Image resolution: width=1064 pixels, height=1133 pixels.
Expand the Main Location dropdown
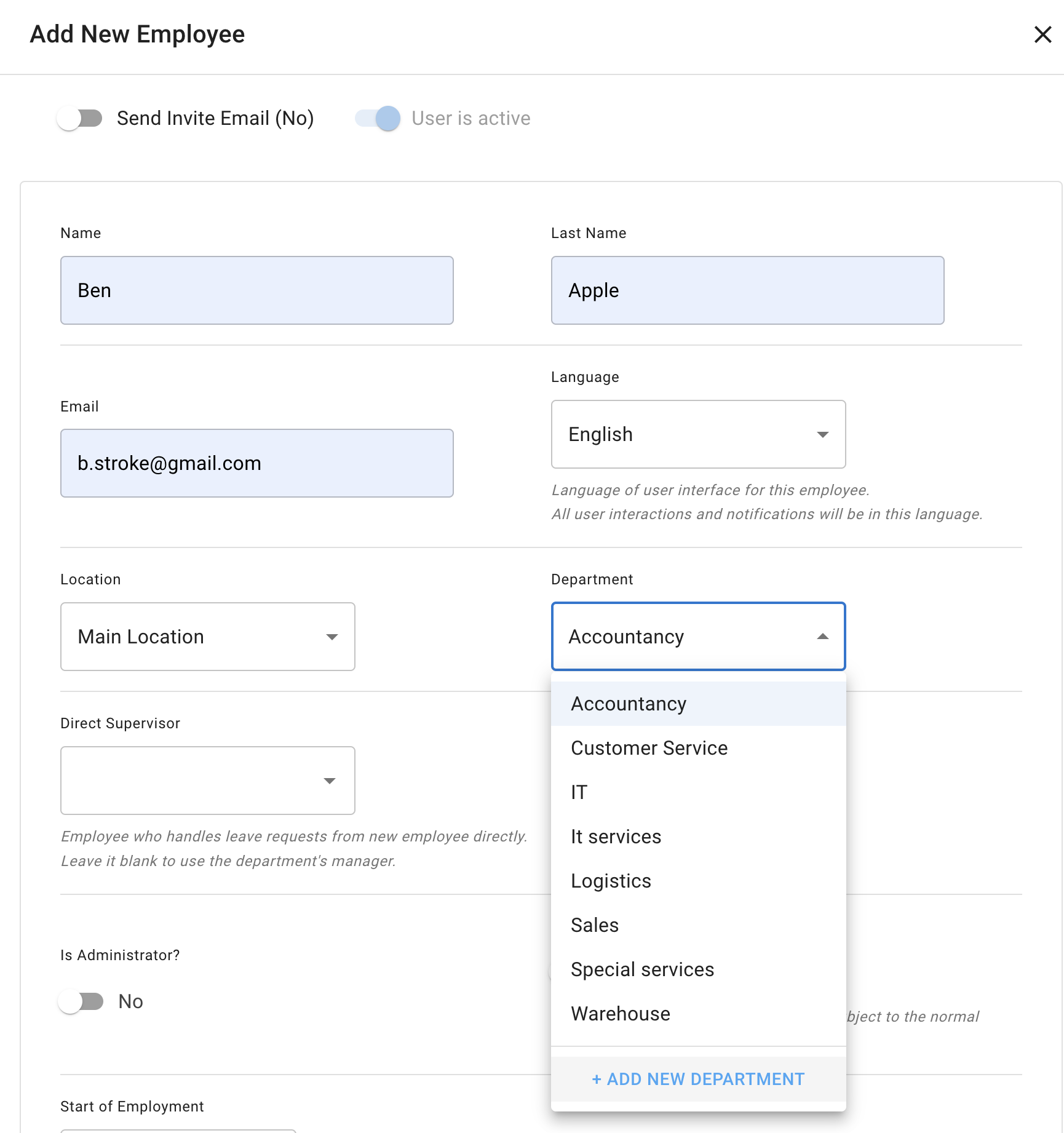point(207,637)
